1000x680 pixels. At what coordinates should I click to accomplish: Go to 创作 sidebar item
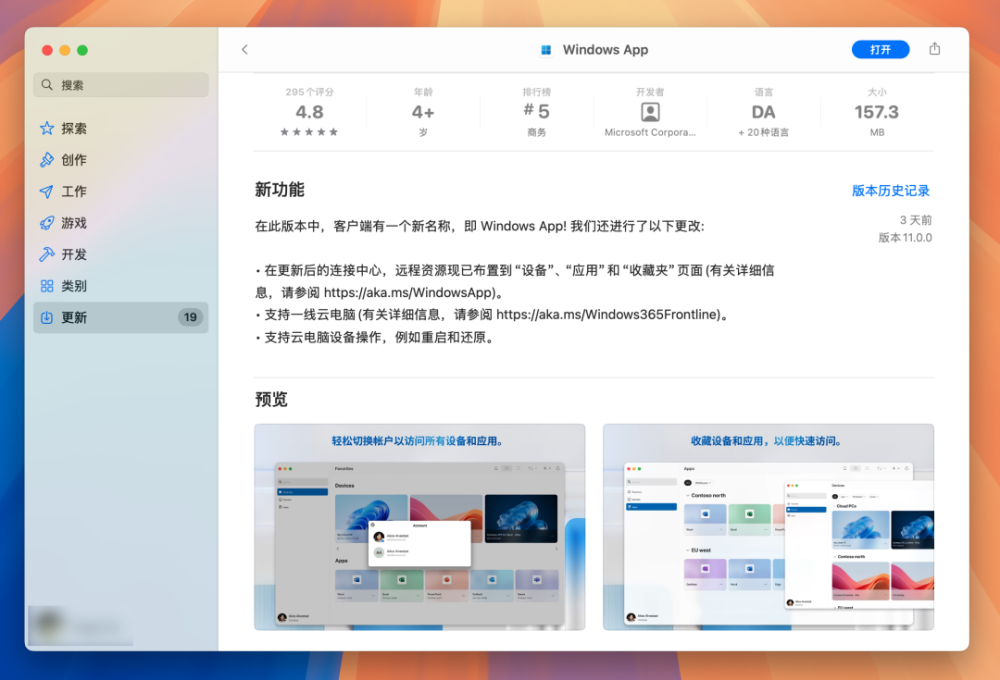click(x=121, y=160)
